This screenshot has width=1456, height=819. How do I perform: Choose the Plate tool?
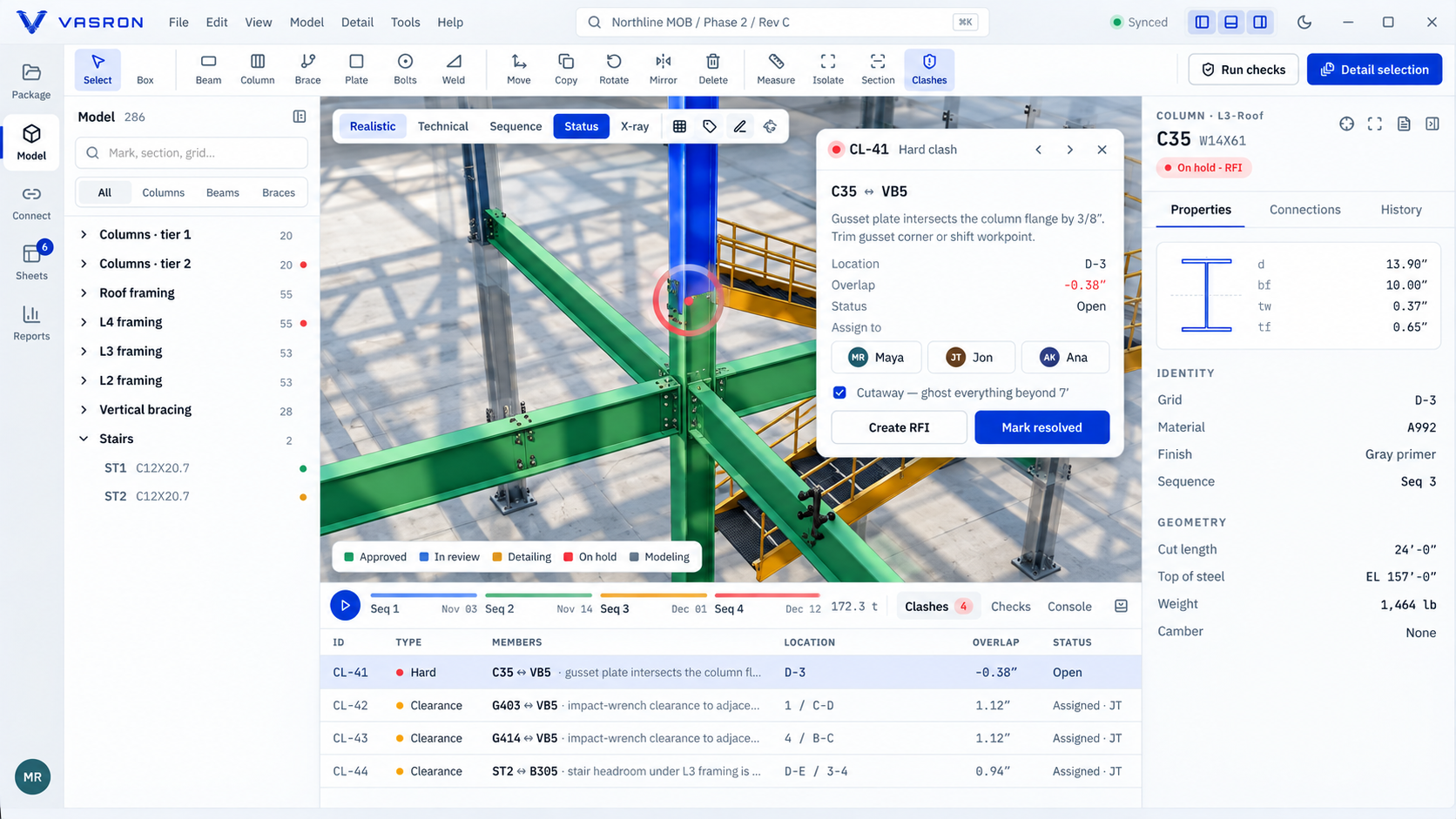click(356, 70)
